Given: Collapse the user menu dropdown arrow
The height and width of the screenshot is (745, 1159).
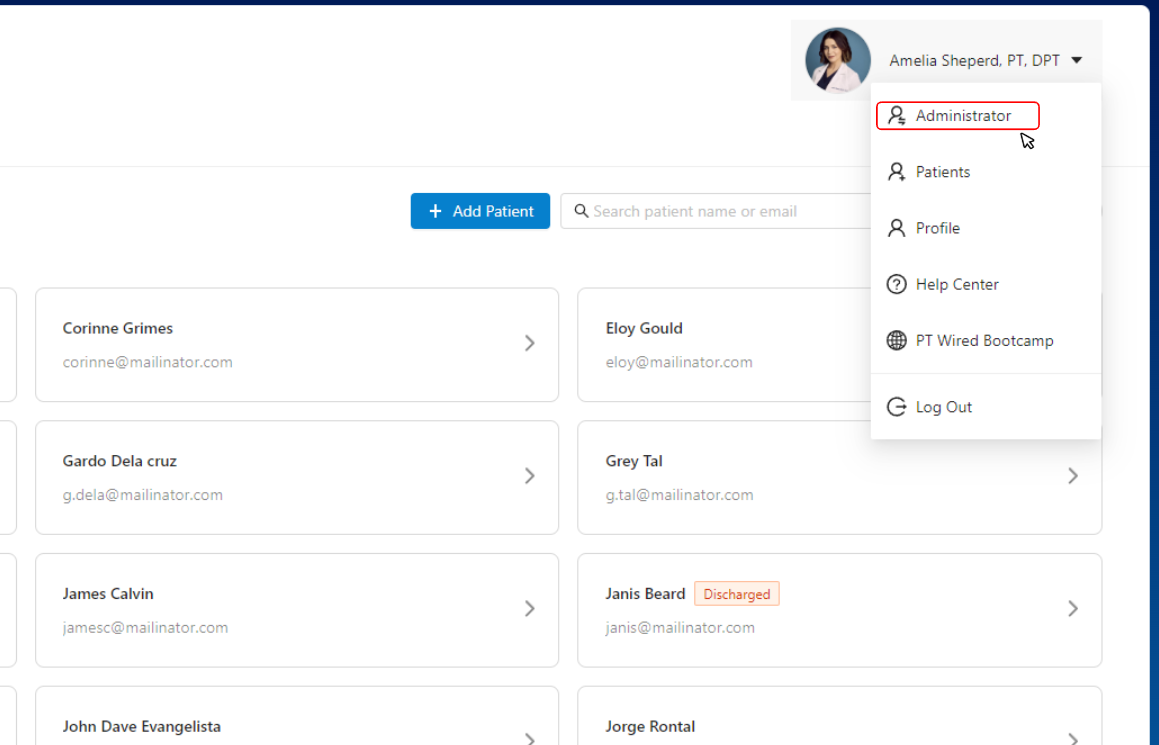Looking at the screenshot, I should [1077, 61].
